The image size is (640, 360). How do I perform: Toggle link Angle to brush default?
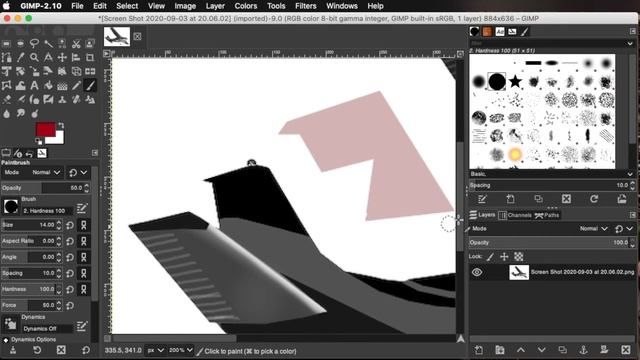84,257
